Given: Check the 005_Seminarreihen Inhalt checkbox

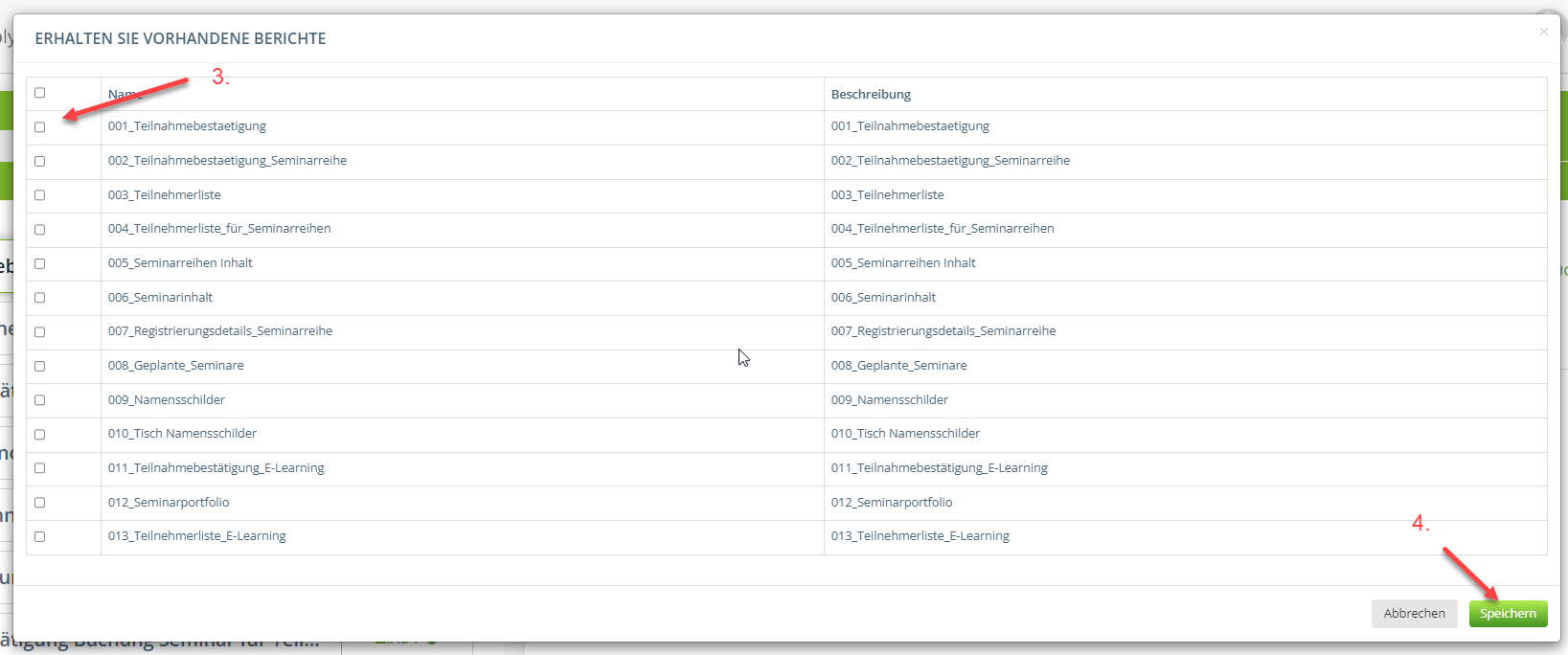Looking at the screenshot, I should tap(39, 264).
